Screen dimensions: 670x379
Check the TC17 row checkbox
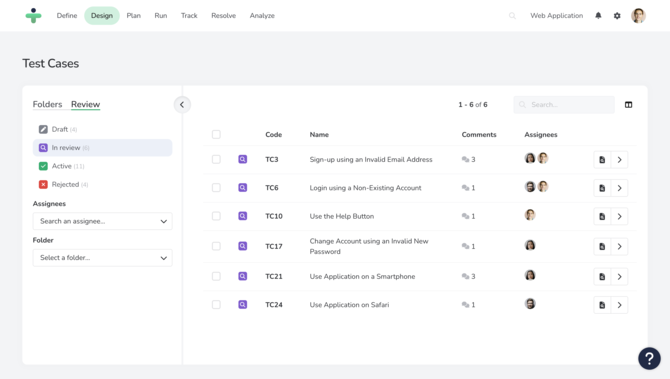(216, 246)
